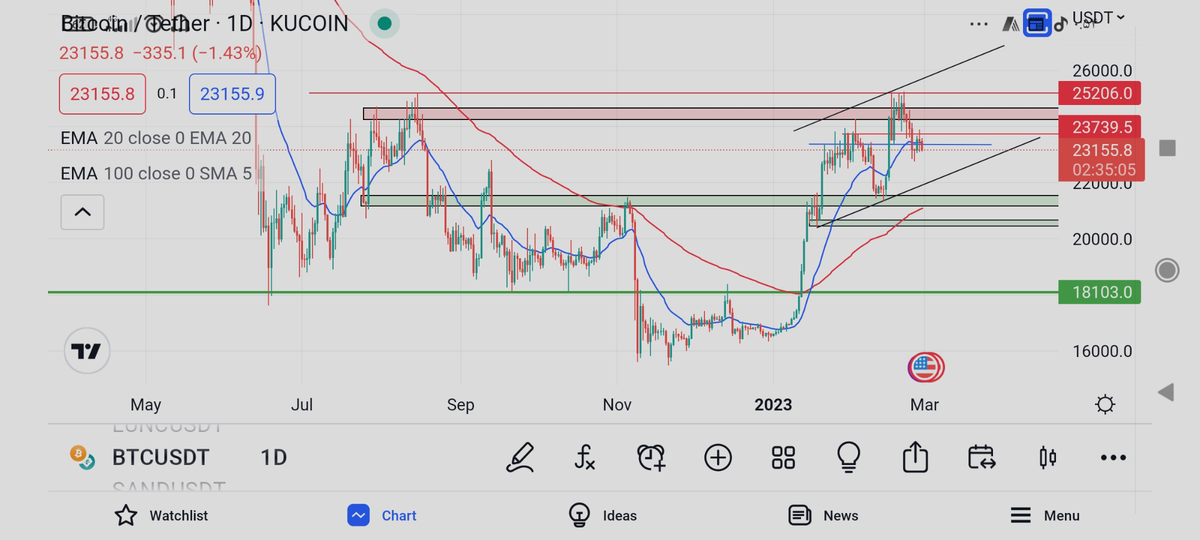Tap the share chart icon
Screen dimensions: 1200x540
click(x=915, y=458)
